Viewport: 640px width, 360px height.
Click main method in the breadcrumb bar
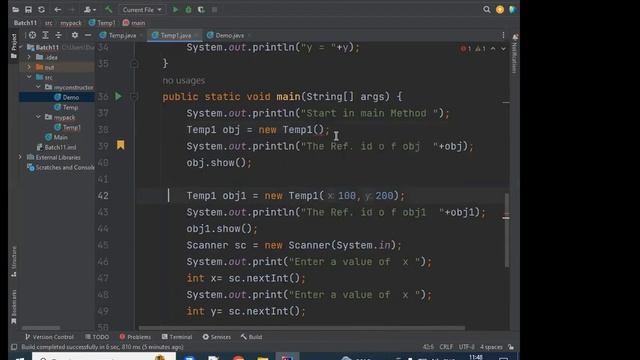134,23
